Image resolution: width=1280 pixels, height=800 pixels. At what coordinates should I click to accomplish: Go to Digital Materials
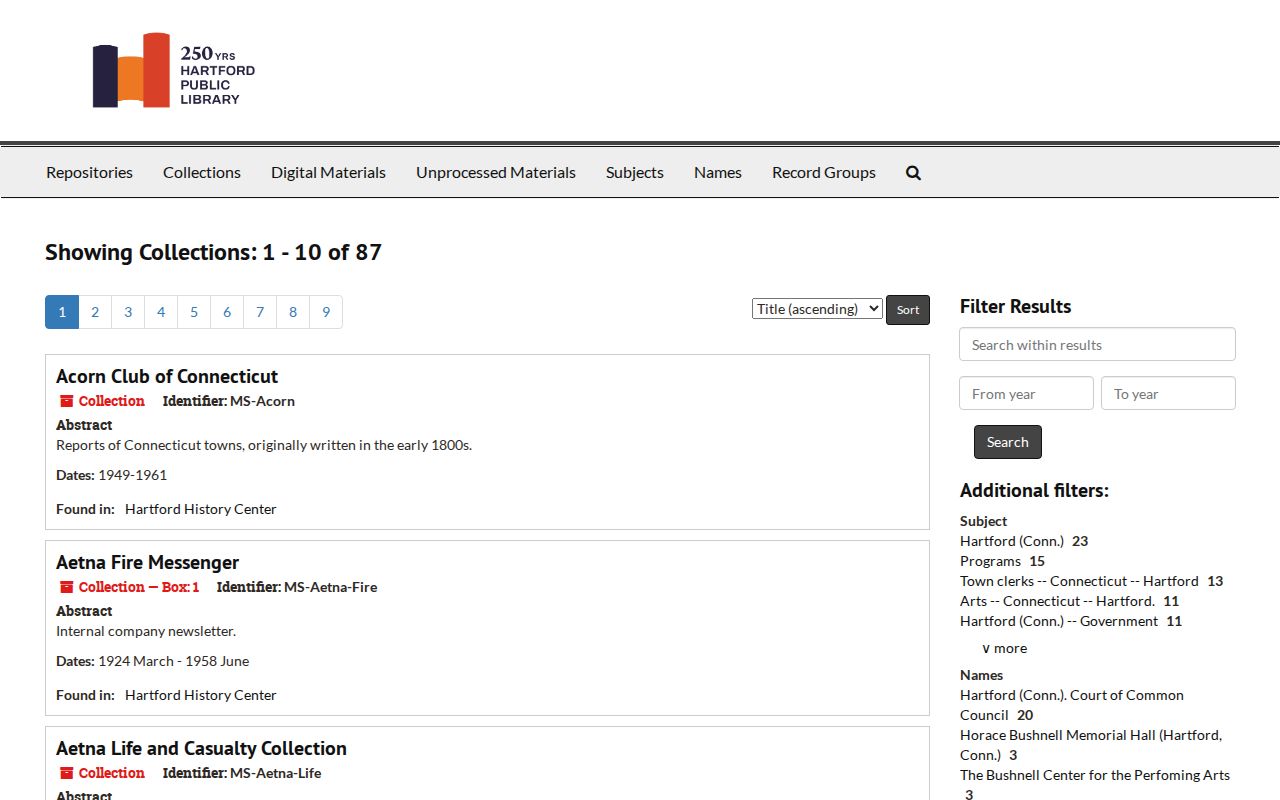328,172
